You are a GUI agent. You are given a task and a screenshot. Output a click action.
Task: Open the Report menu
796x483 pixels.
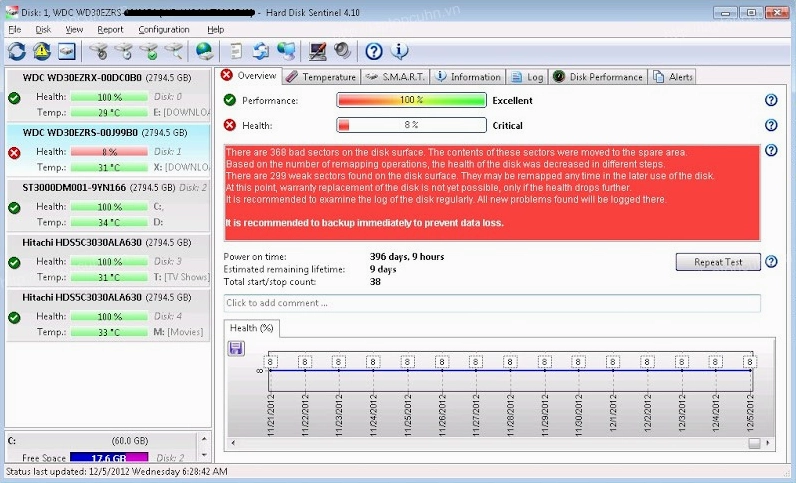(110, 29)
